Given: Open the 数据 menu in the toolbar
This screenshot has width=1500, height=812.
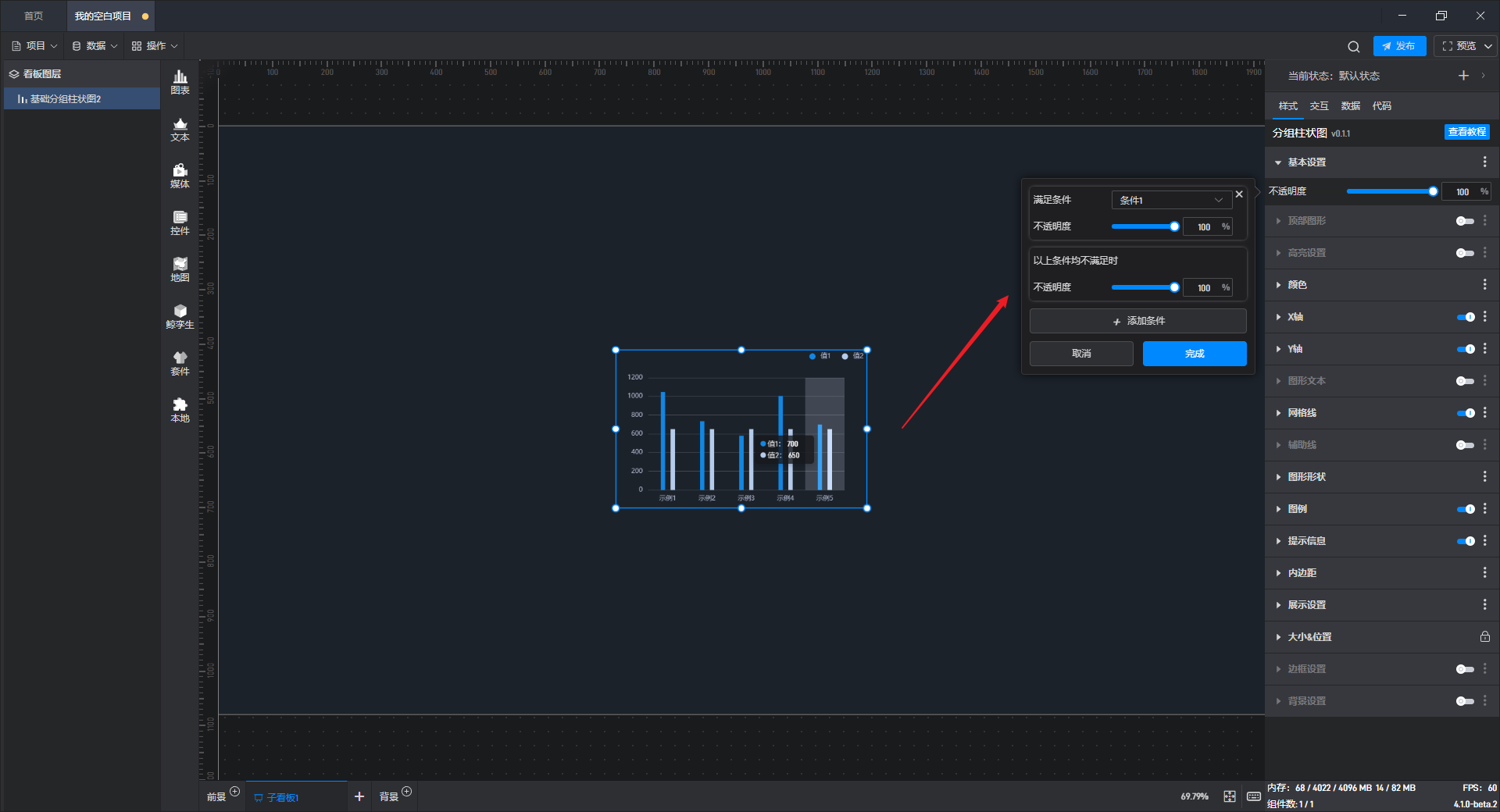Looking at the screenshot, I should pyautogui.click(x=95, y=46).
